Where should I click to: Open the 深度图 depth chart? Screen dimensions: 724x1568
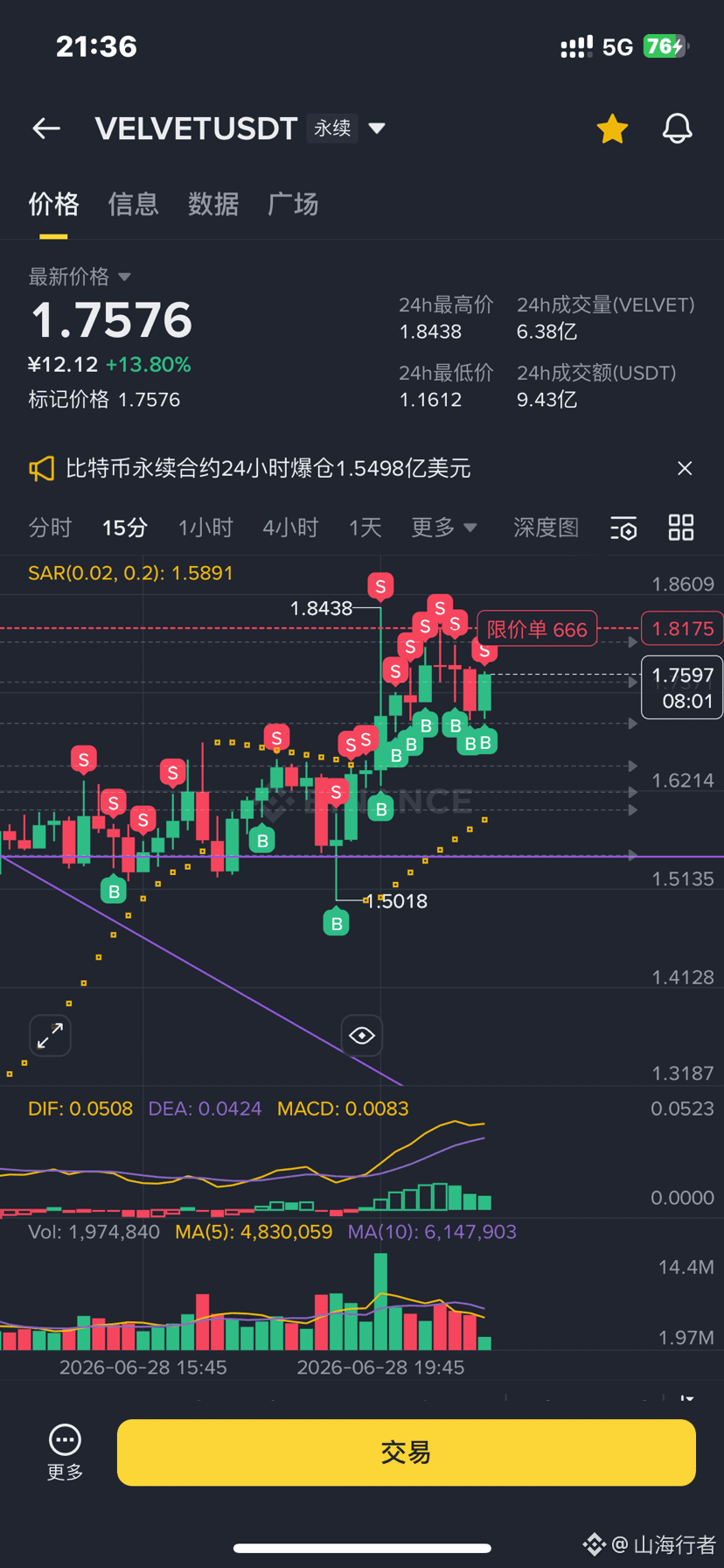pos(546,528)
